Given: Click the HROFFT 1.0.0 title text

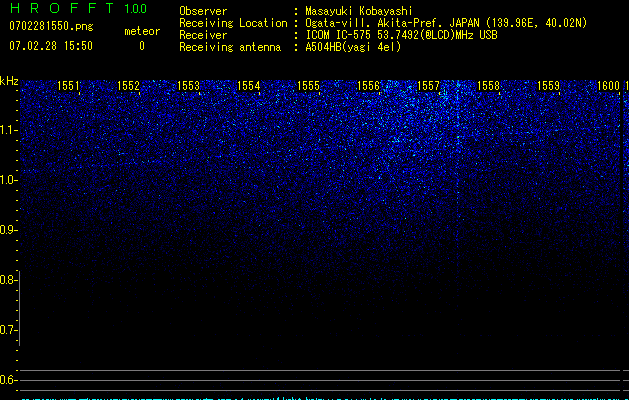Looking at the screenshot, I should [78, 8].
